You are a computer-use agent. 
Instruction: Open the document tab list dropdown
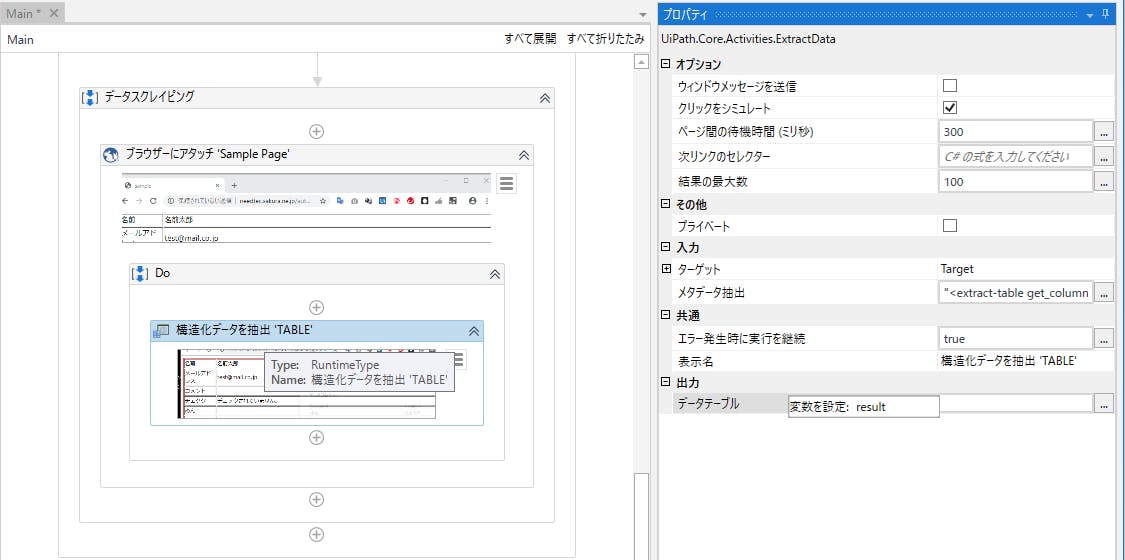[643, 14]
